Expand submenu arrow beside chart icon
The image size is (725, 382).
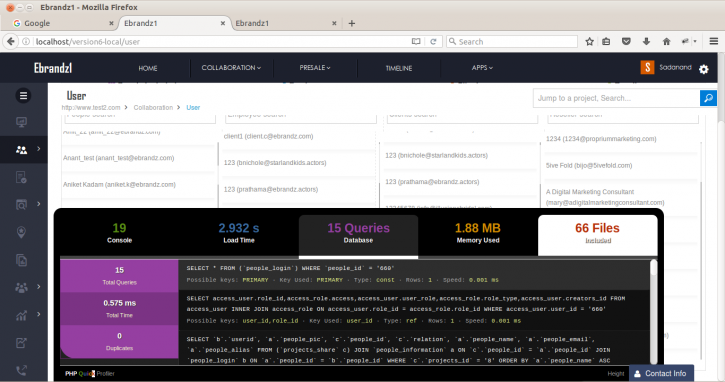(39, 314)
